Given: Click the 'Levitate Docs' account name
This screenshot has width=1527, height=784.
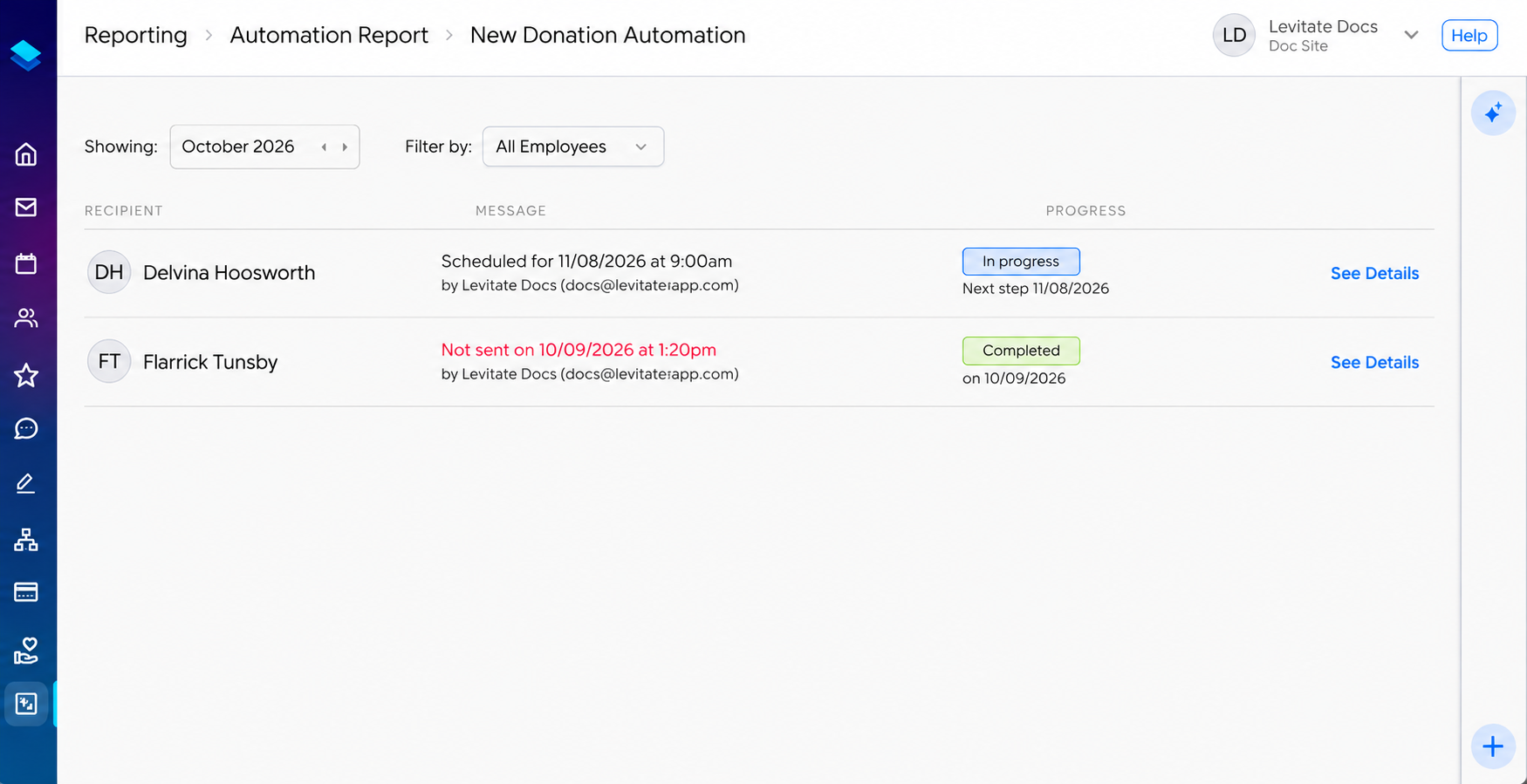Looking at the screenshot, I should pyautogui.click(x=1323, y=26).
